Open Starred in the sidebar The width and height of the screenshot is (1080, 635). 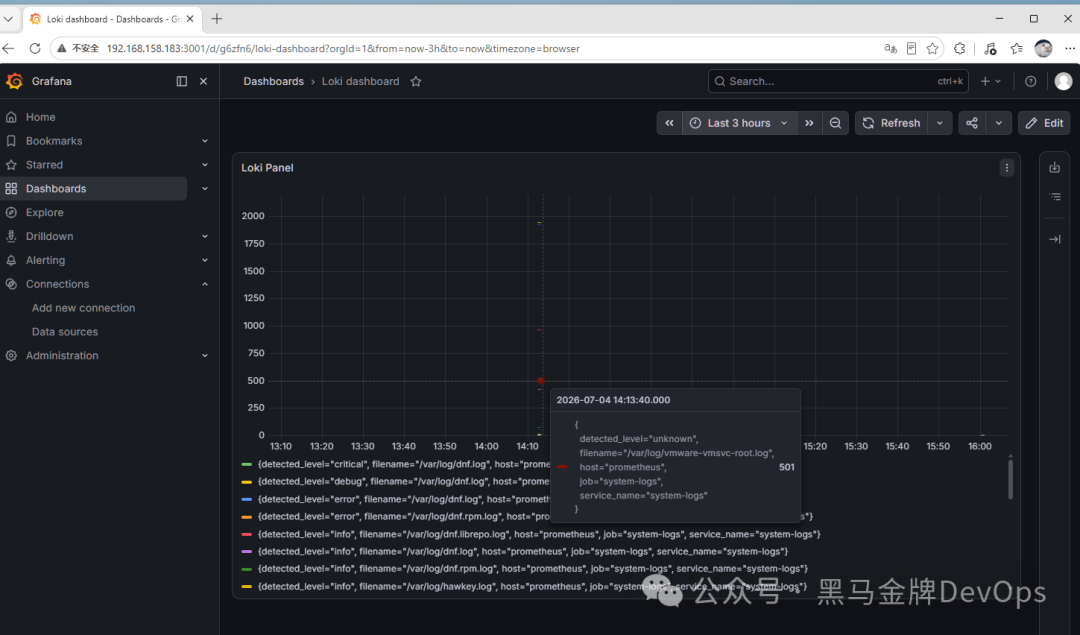(44, 165)
